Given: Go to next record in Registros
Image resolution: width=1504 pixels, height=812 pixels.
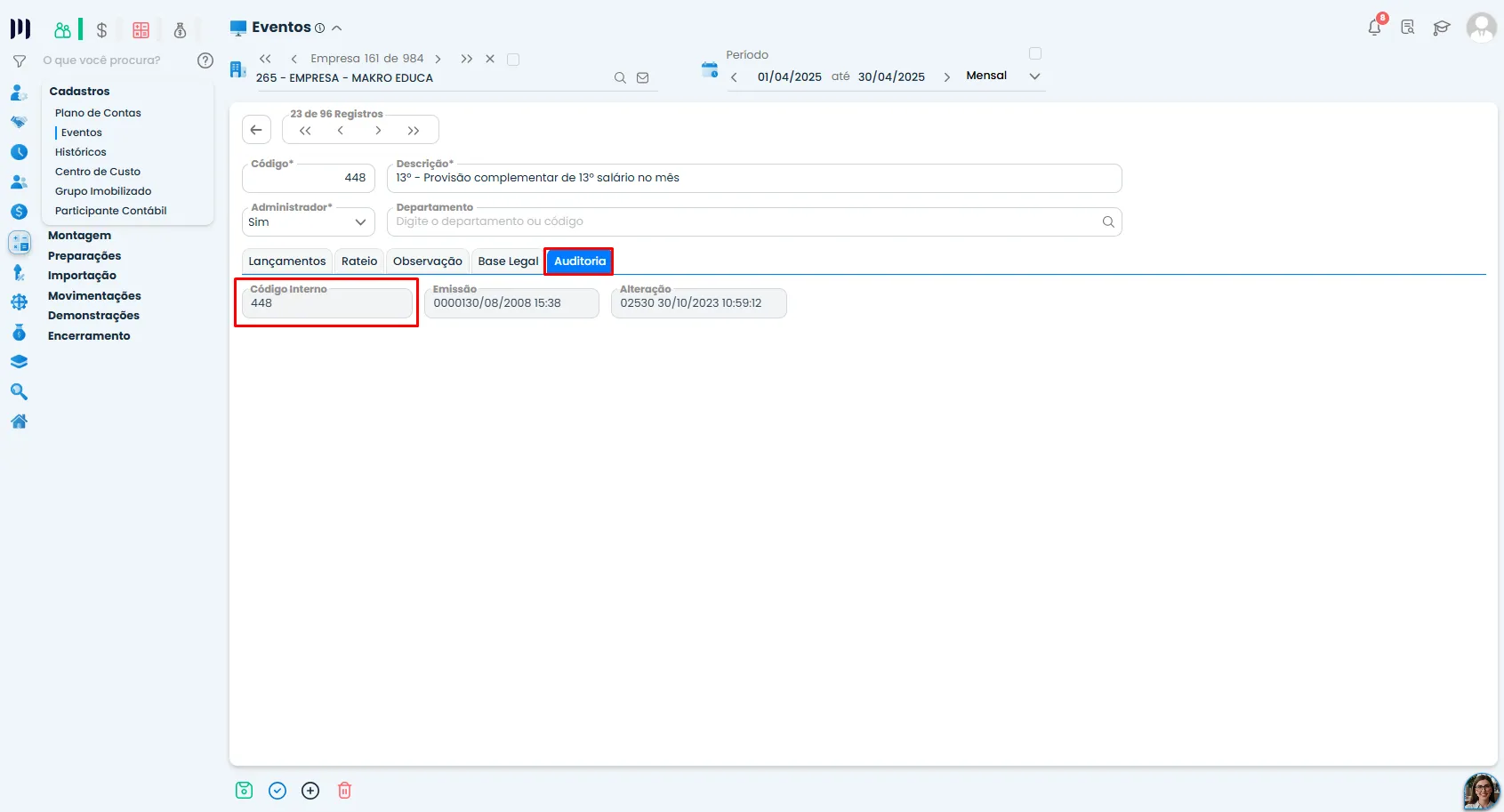Looking at the screenshot, I should 378,131.
